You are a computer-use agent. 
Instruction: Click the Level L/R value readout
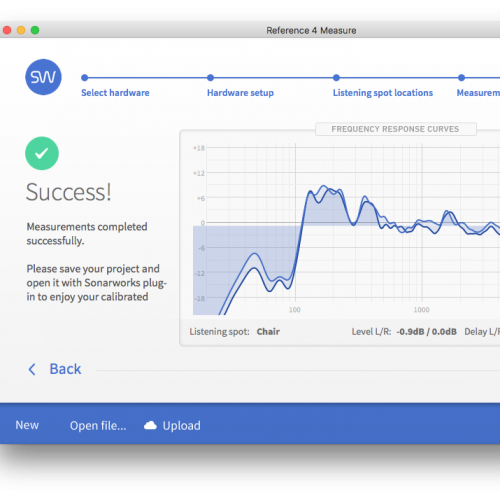click(x=426, y=332)
